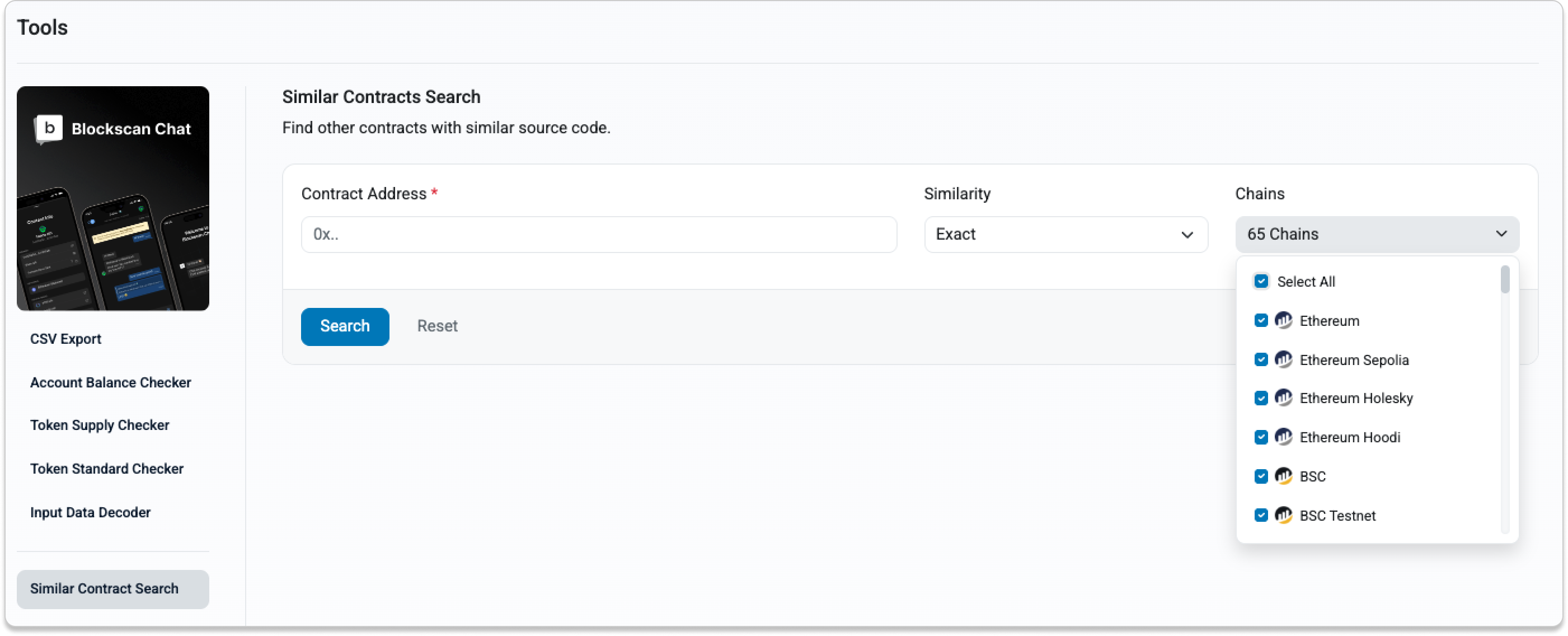Viewport: 1568px width, 636px height.
Task: Click the Ethereum Hoodi chain icon
Action: [x=1283, y=437]
